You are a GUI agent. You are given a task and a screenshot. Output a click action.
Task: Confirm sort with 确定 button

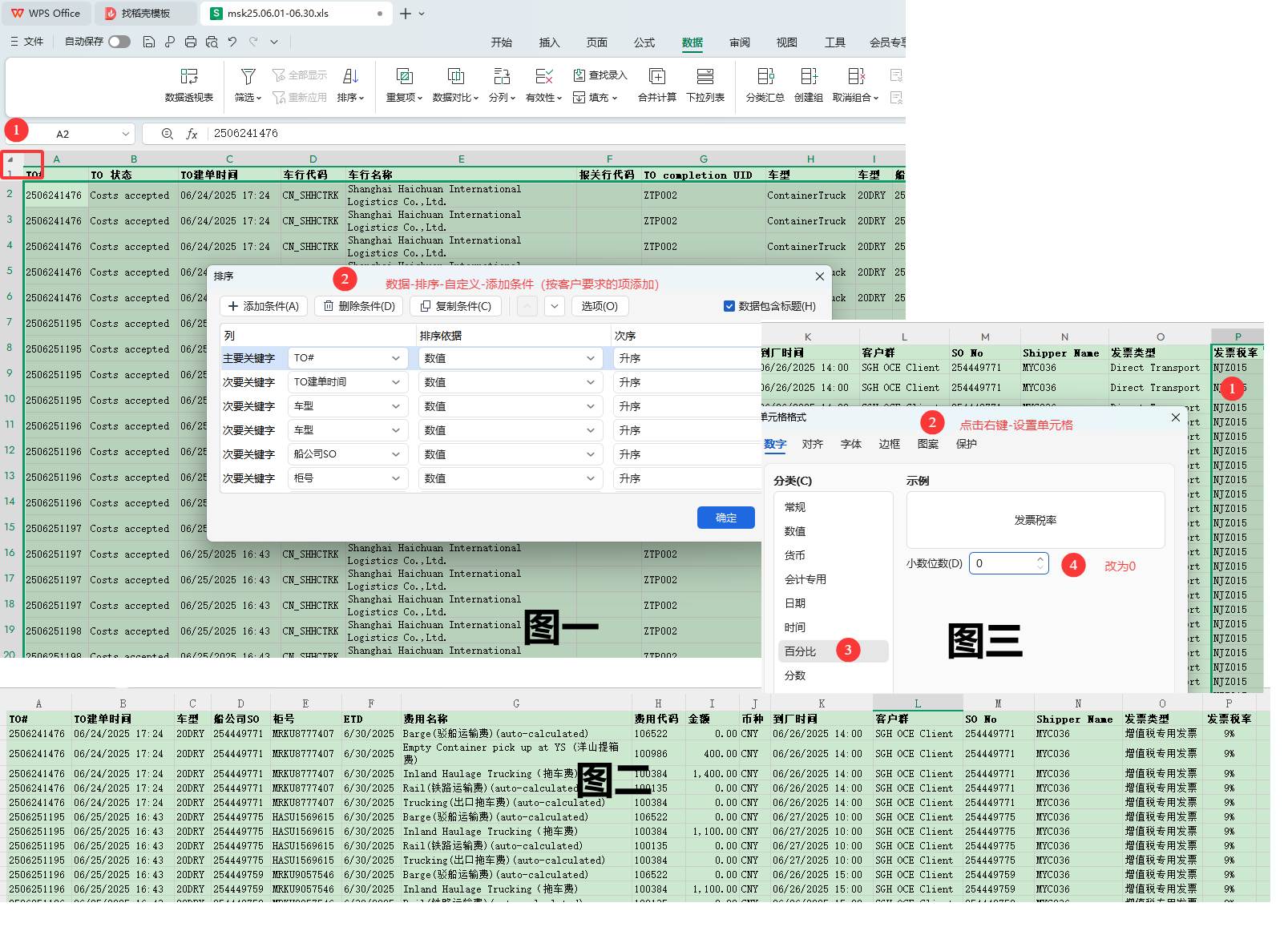click(x=725, y=518)
